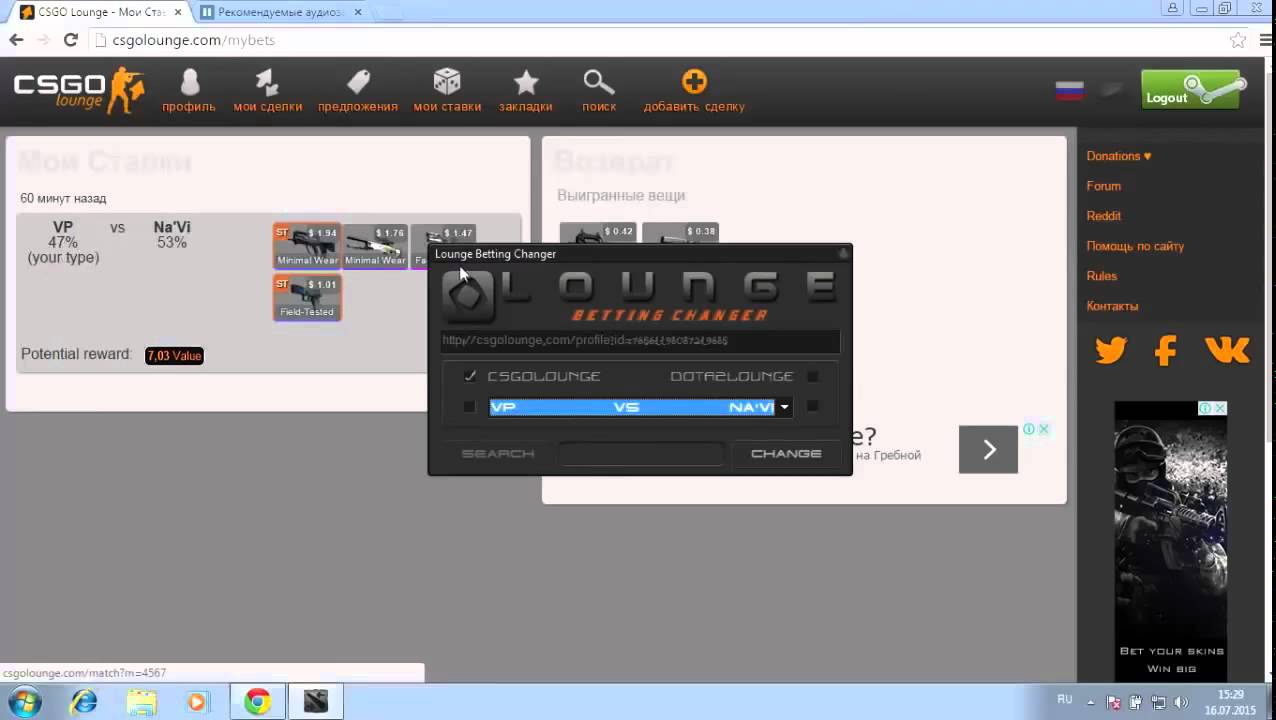Viewport: 1276px width, 720px height.
Task: Click the volume speaker tray icon
Action: 1181,702
